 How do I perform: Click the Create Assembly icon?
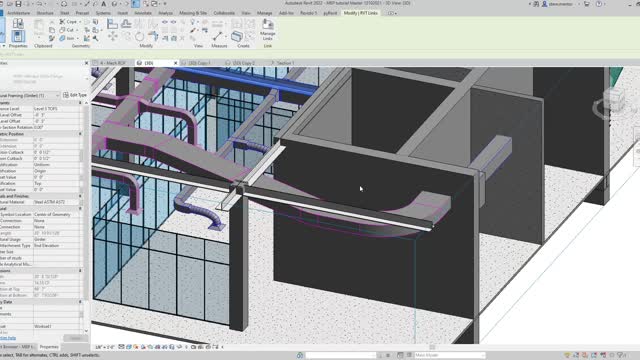tap(237, 36)
